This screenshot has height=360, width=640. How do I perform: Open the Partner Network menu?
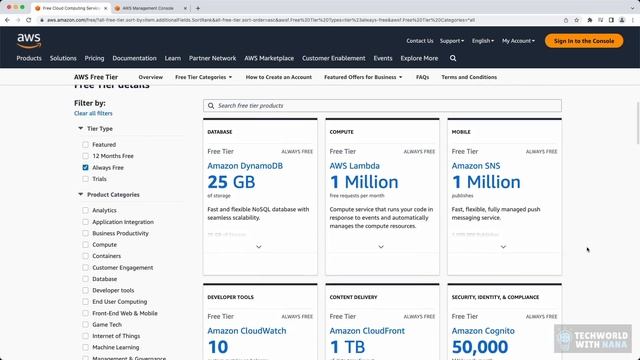[x=212, y=58]
